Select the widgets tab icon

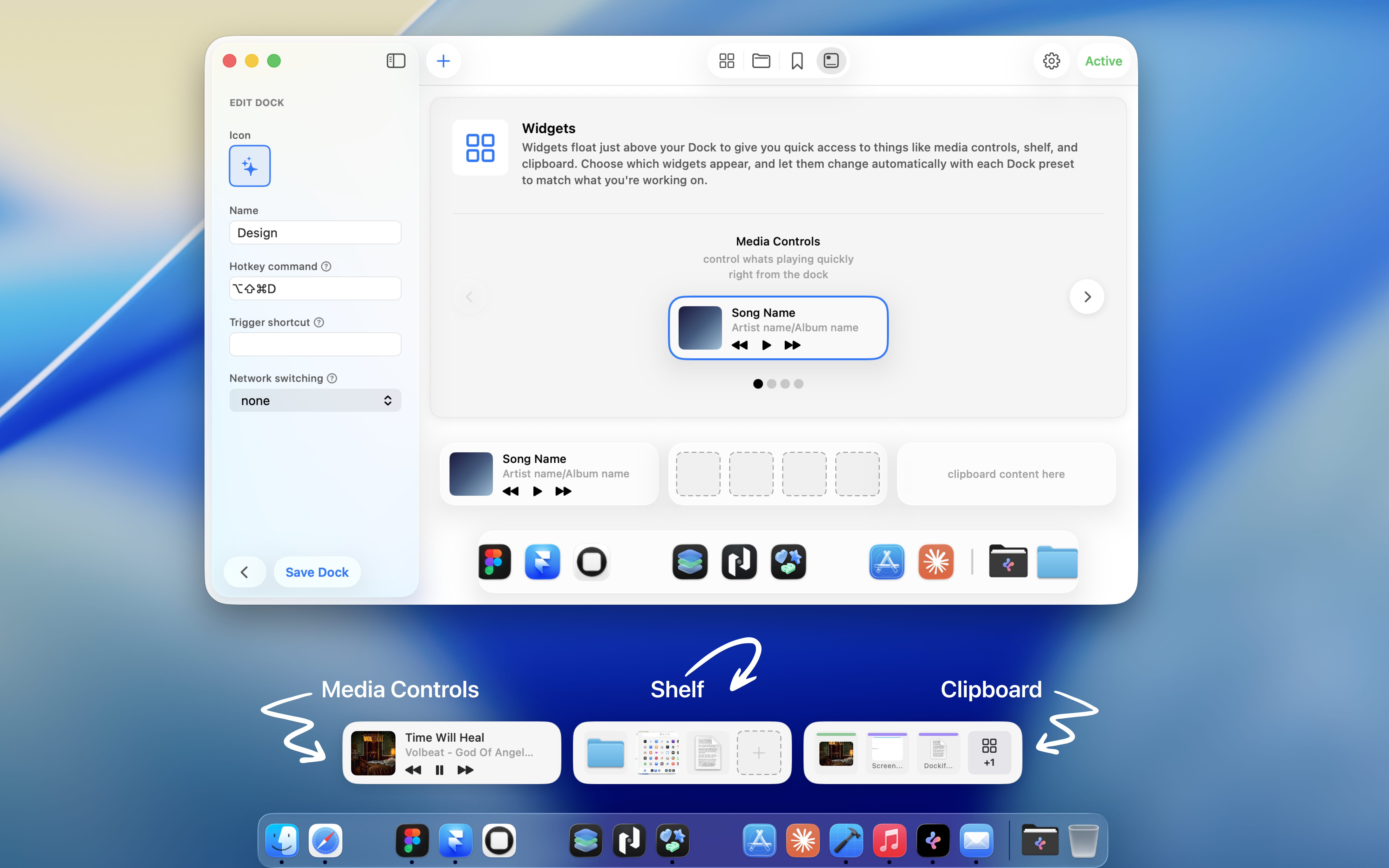coord(831,61)
